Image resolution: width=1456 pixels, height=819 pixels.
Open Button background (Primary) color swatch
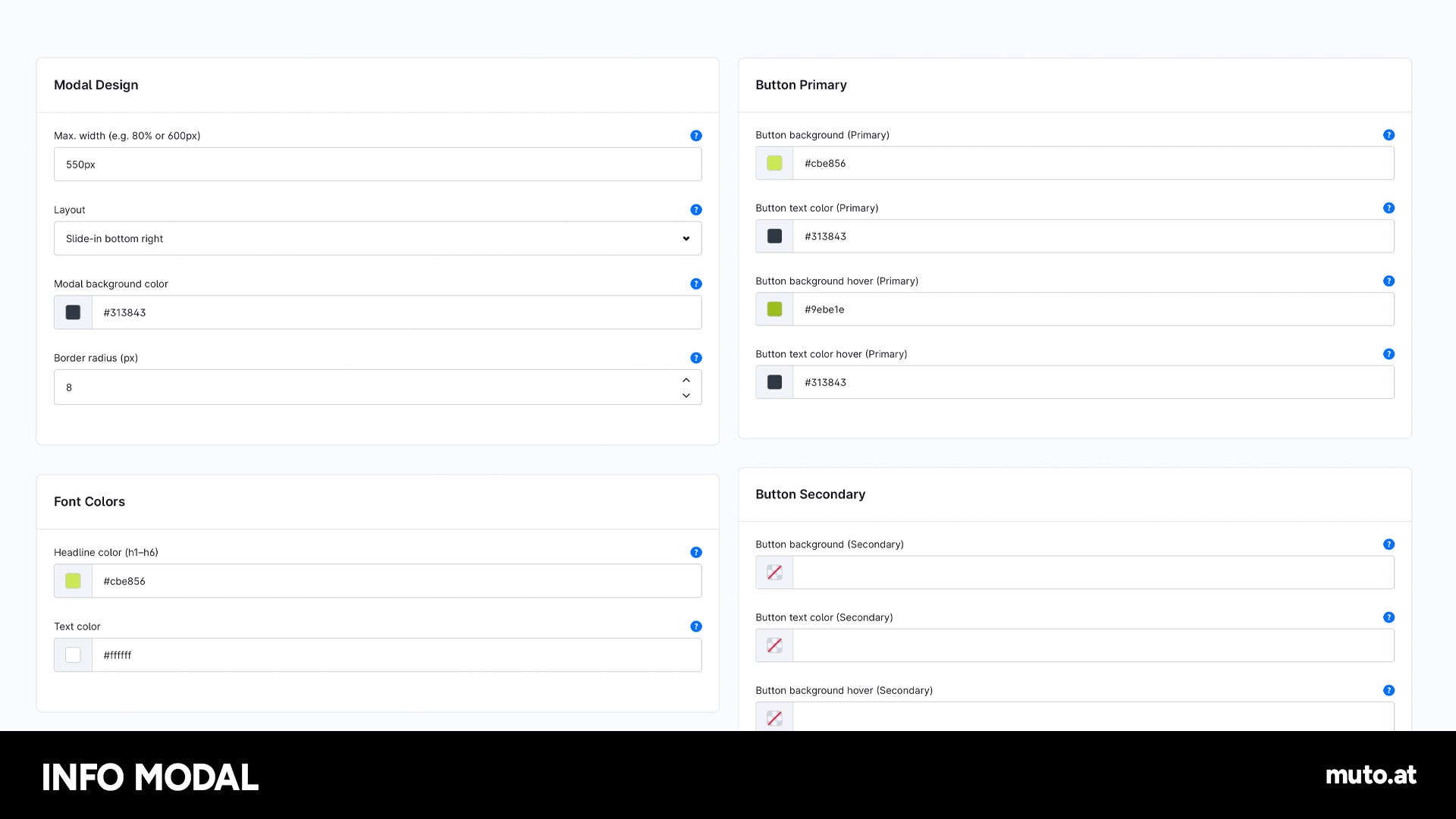tap(774, 163)
